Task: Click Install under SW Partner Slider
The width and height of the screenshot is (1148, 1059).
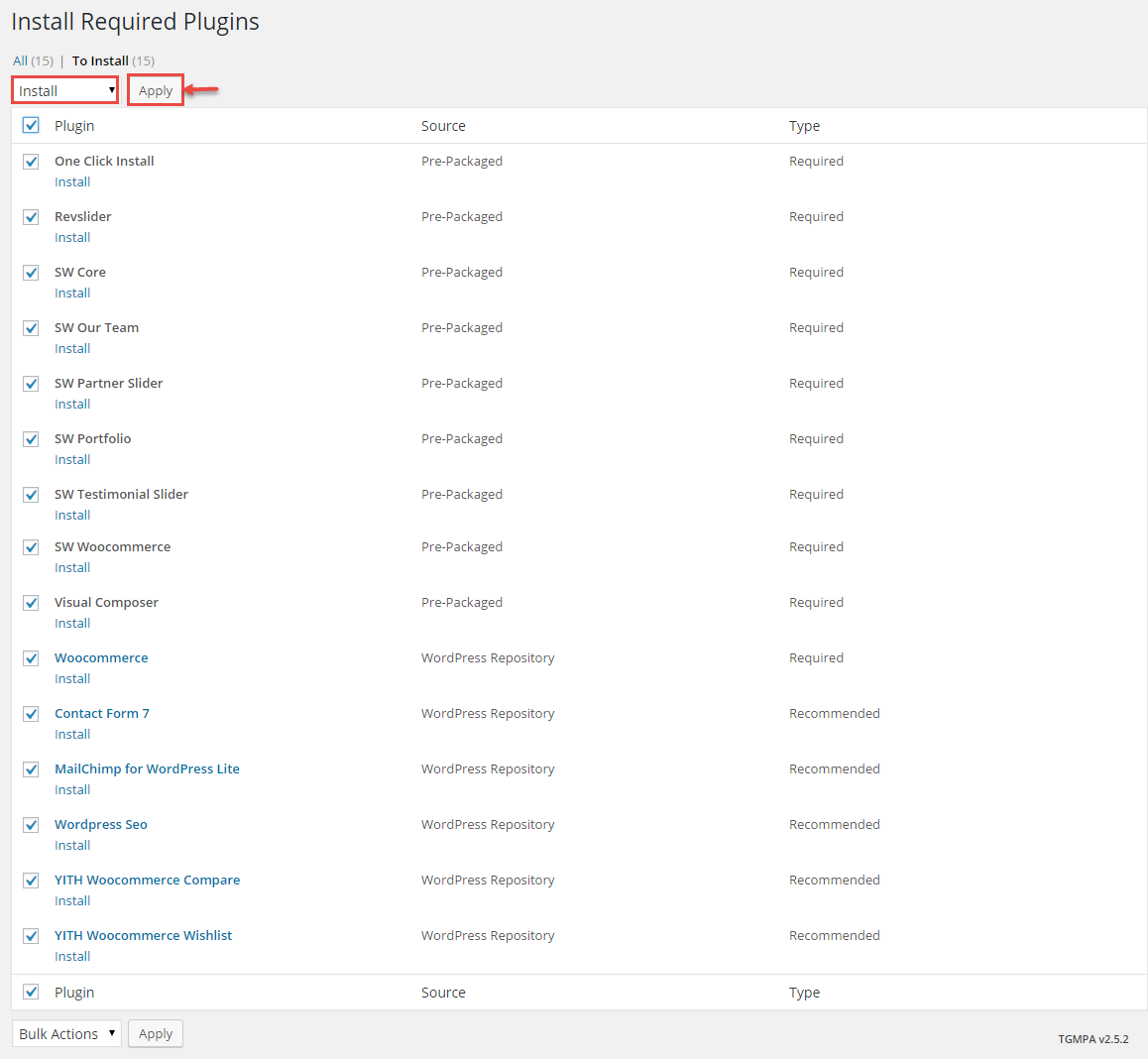Action: click(72, 405)
